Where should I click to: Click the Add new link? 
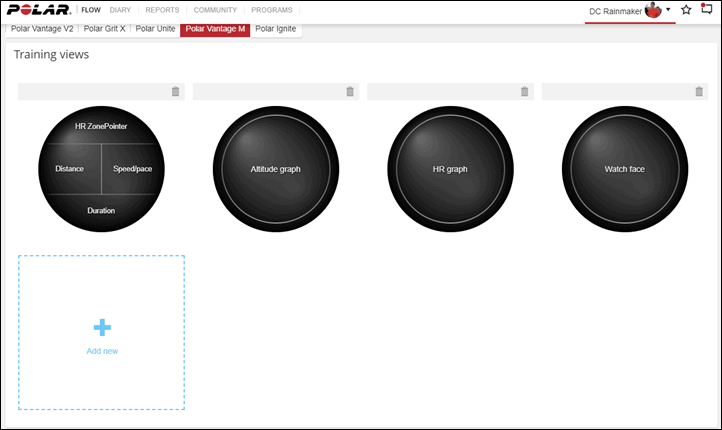[x=102, y=351]
